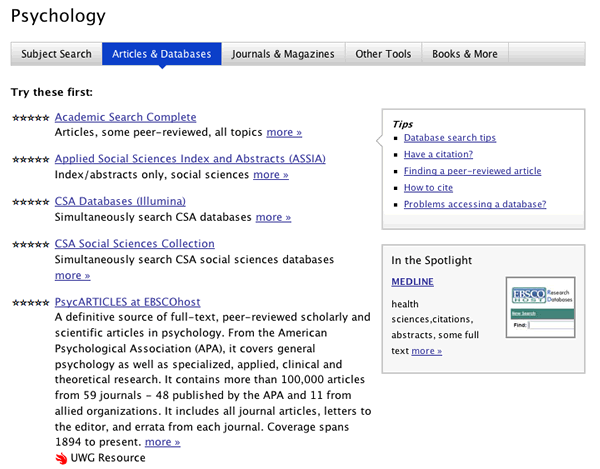Click star rating beside Academic Search Complete
Screen dimensions: 600x469
pyautogui.click(x=31, y=118)
